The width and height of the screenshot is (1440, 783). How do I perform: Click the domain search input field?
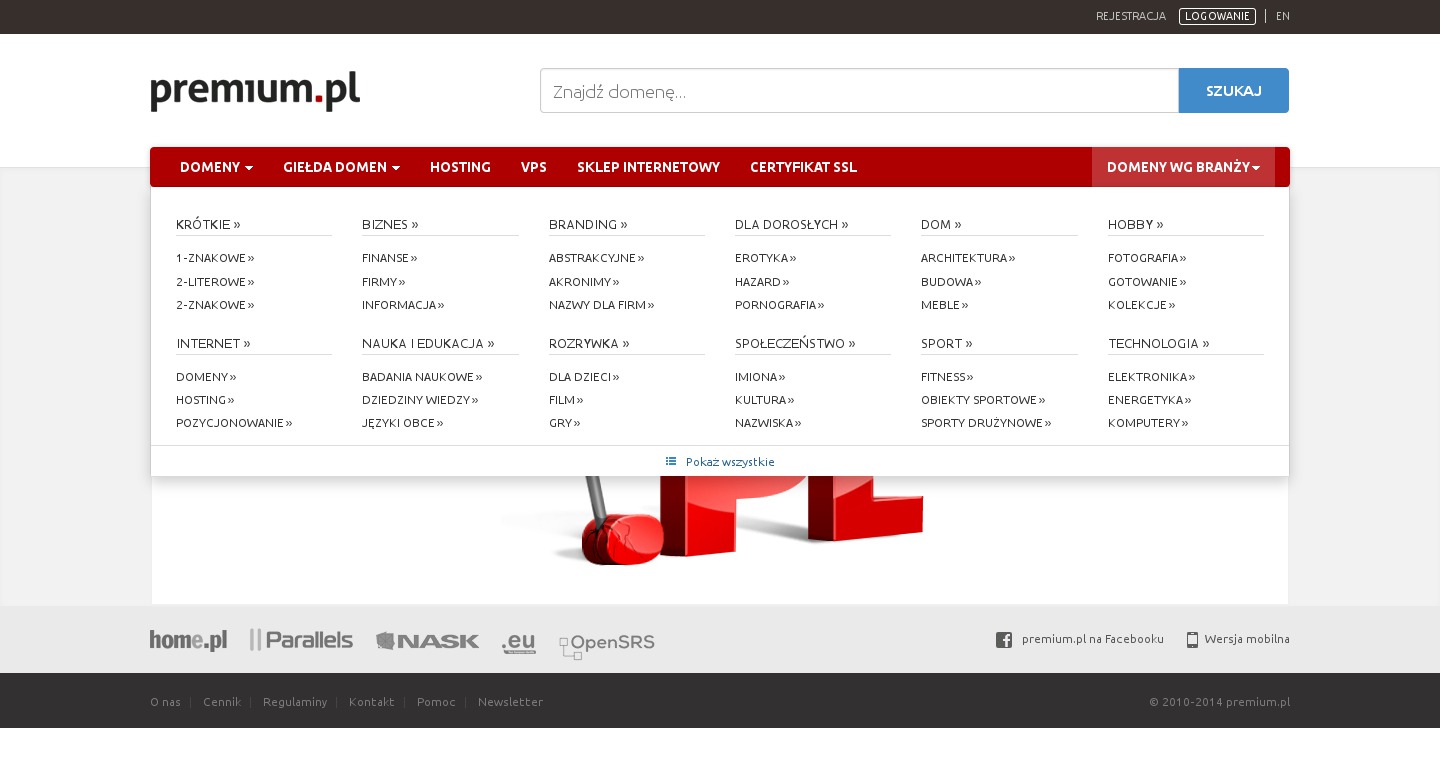tap(859, 91)
